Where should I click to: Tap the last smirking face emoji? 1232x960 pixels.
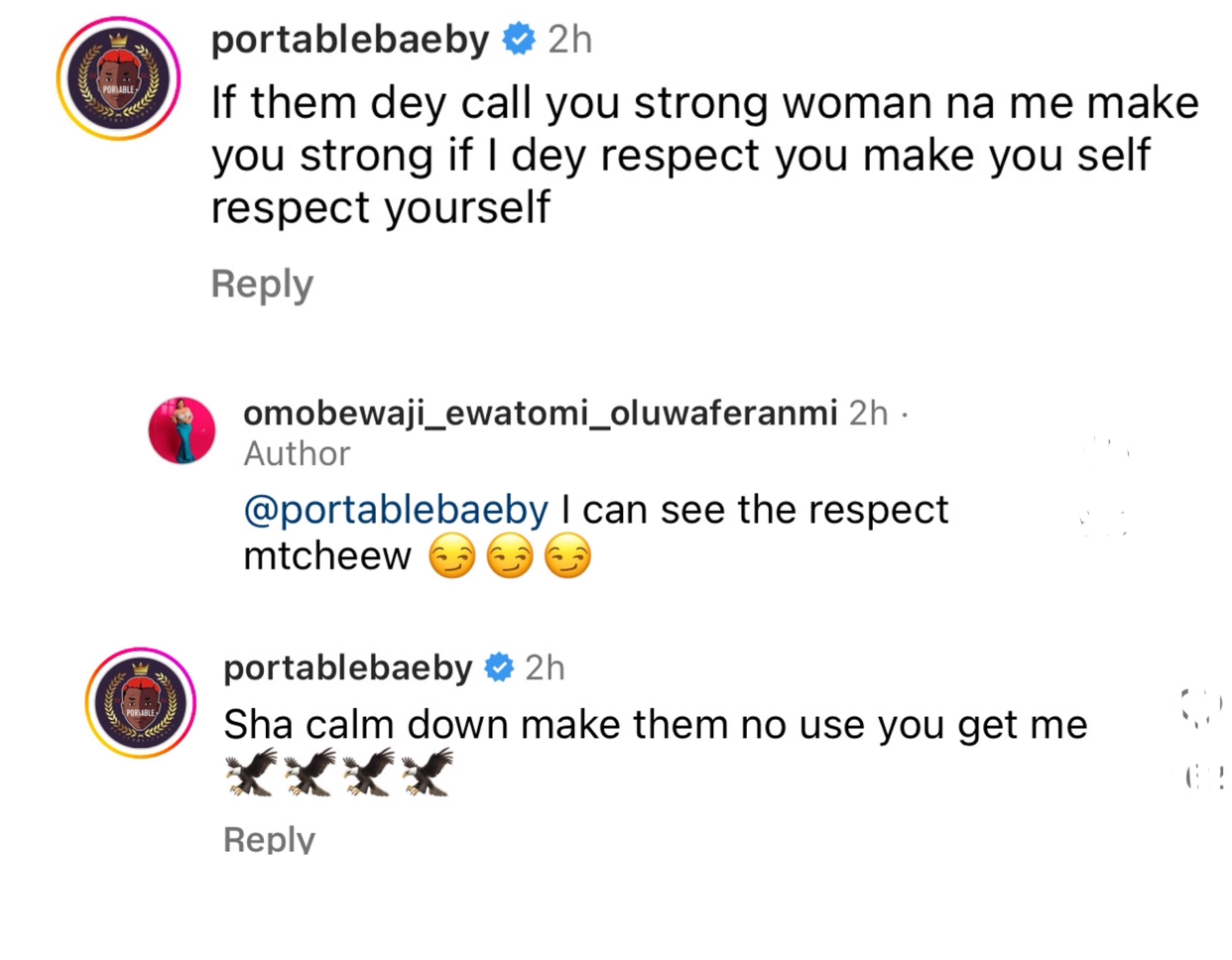pos(567,556)
